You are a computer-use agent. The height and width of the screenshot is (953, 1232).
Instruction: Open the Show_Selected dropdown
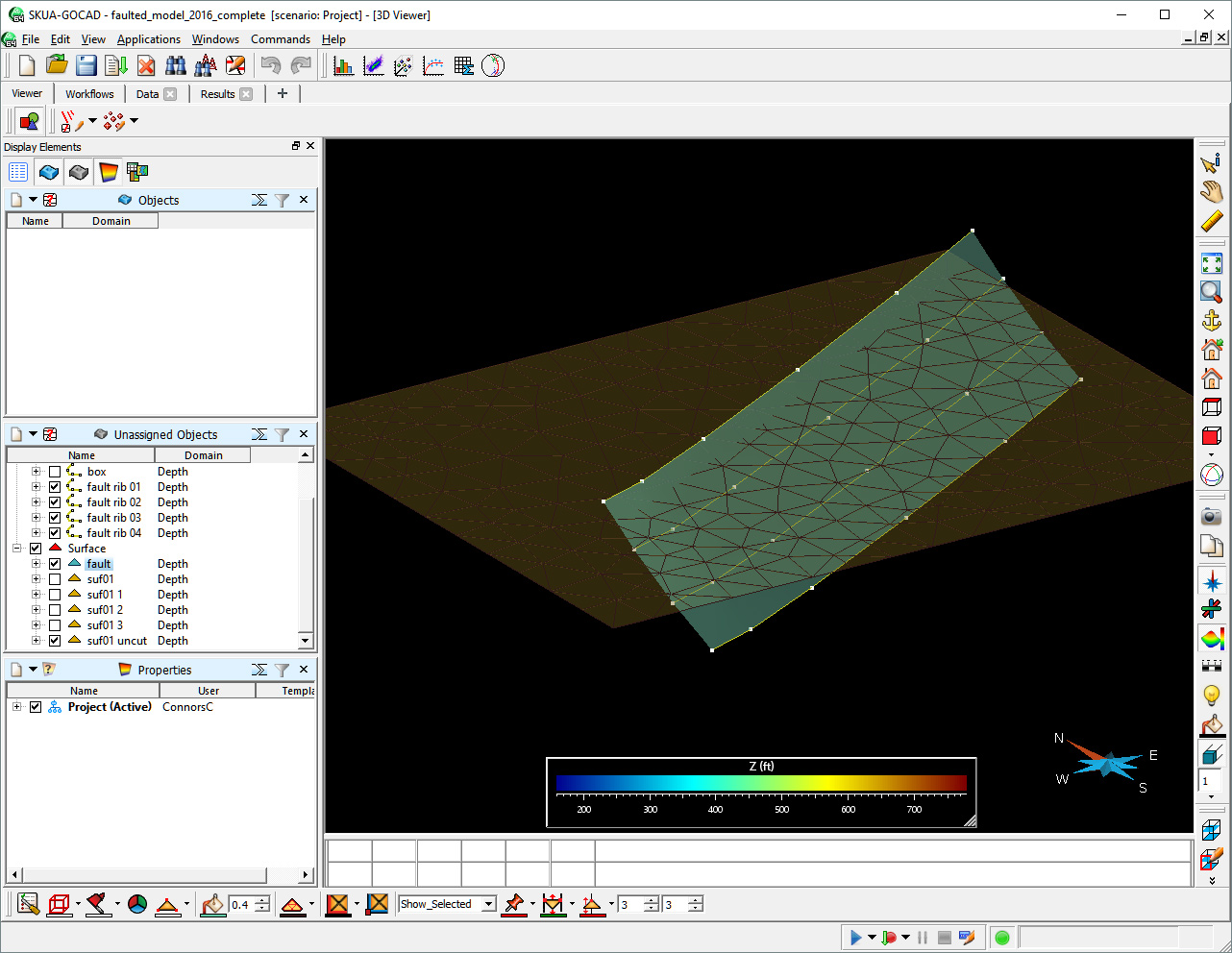pyautogui.click(x=488, y=904)
